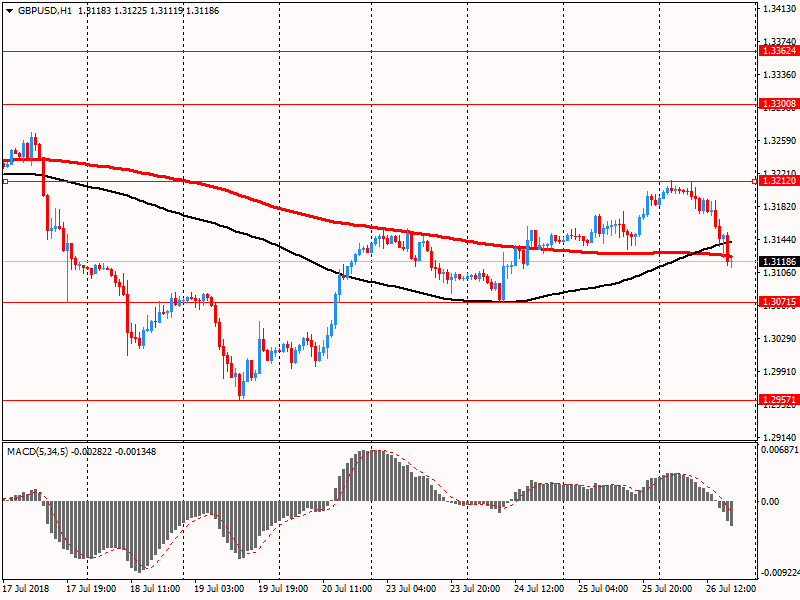Screen dimensions: 800x600
Task: Click the 1.31820 price scale value
Action: [x=780, y=207]
